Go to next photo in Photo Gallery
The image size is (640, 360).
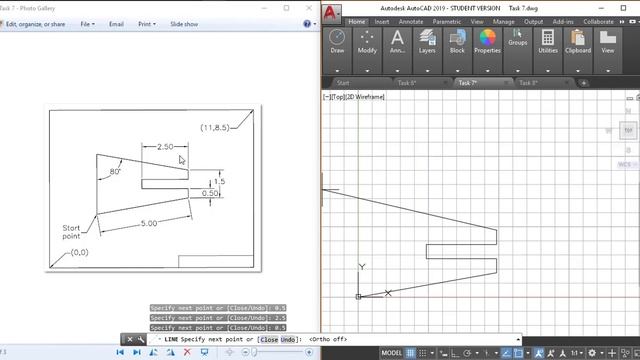click(137, 352)
